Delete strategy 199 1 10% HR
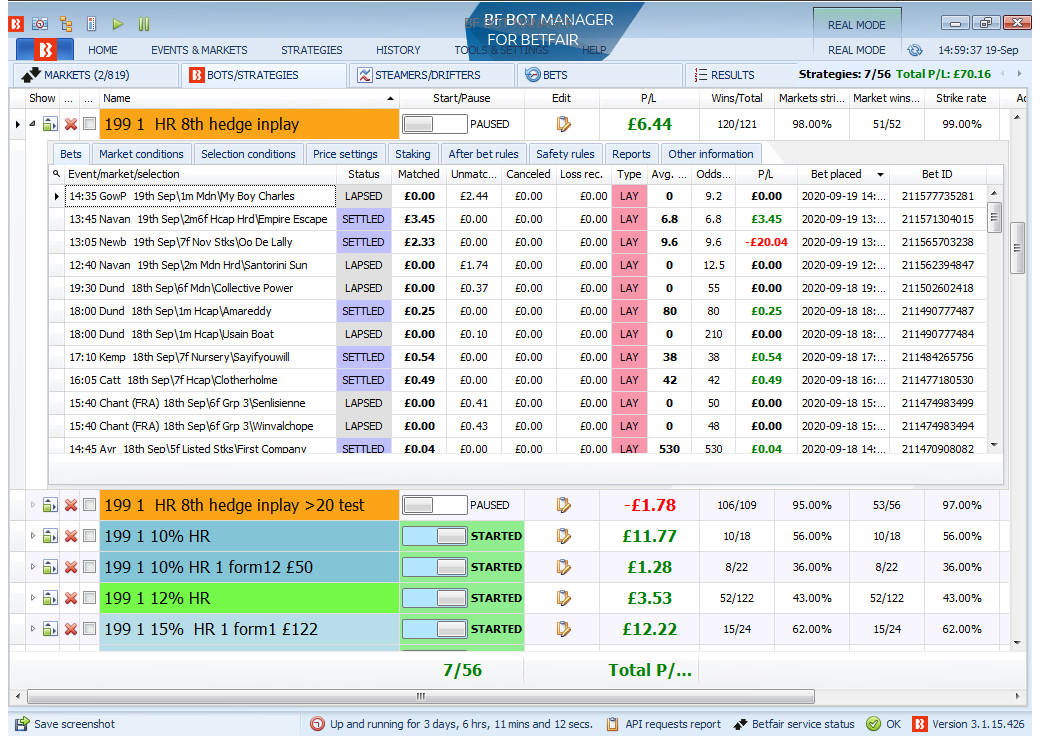 coord(71,536)
